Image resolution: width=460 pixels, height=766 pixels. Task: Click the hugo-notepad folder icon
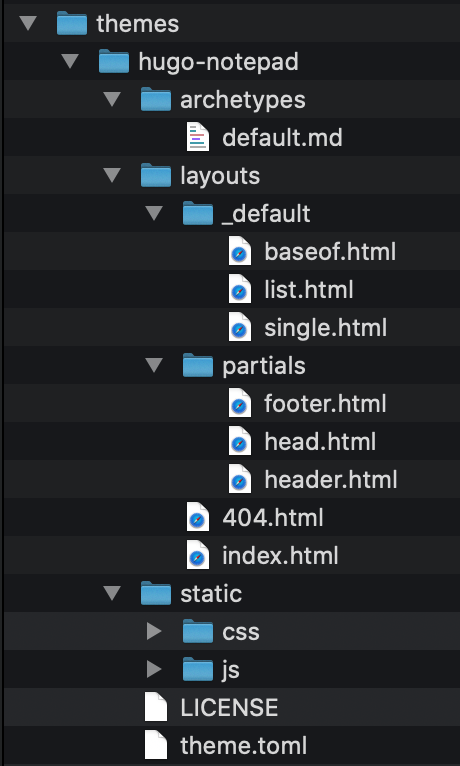pyautogui.click(x=114, y=62)
